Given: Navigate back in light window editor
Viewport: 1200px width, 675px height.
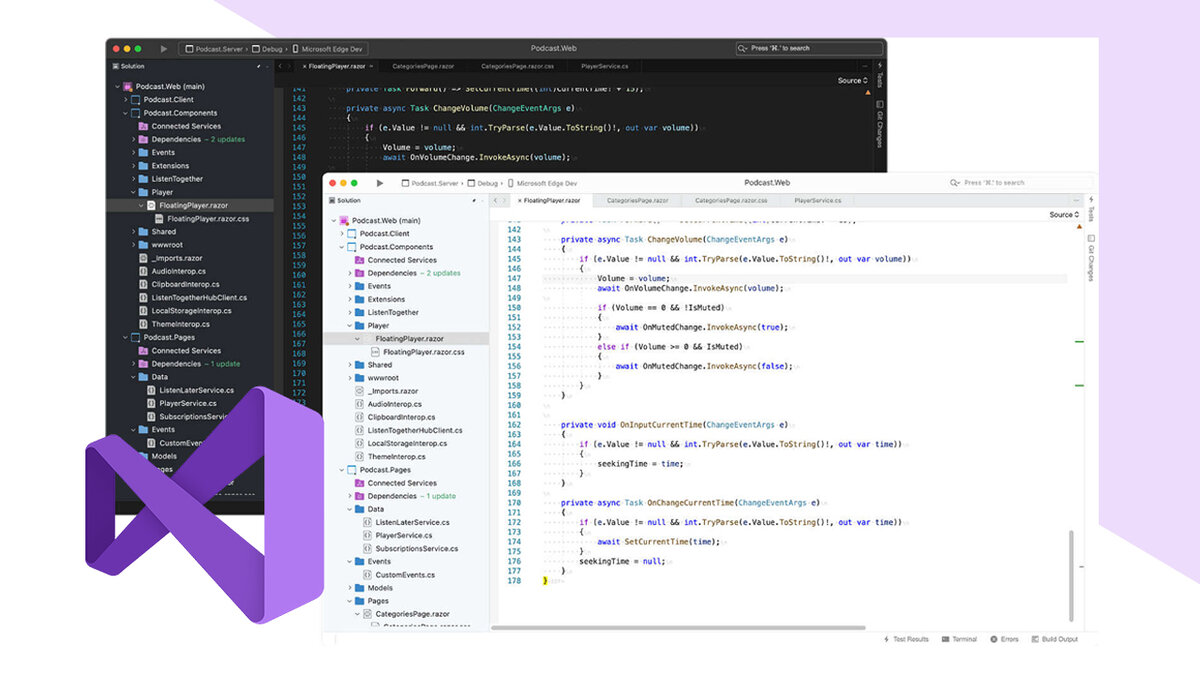Looking at the screenshot, I should (x=494, y=200).
